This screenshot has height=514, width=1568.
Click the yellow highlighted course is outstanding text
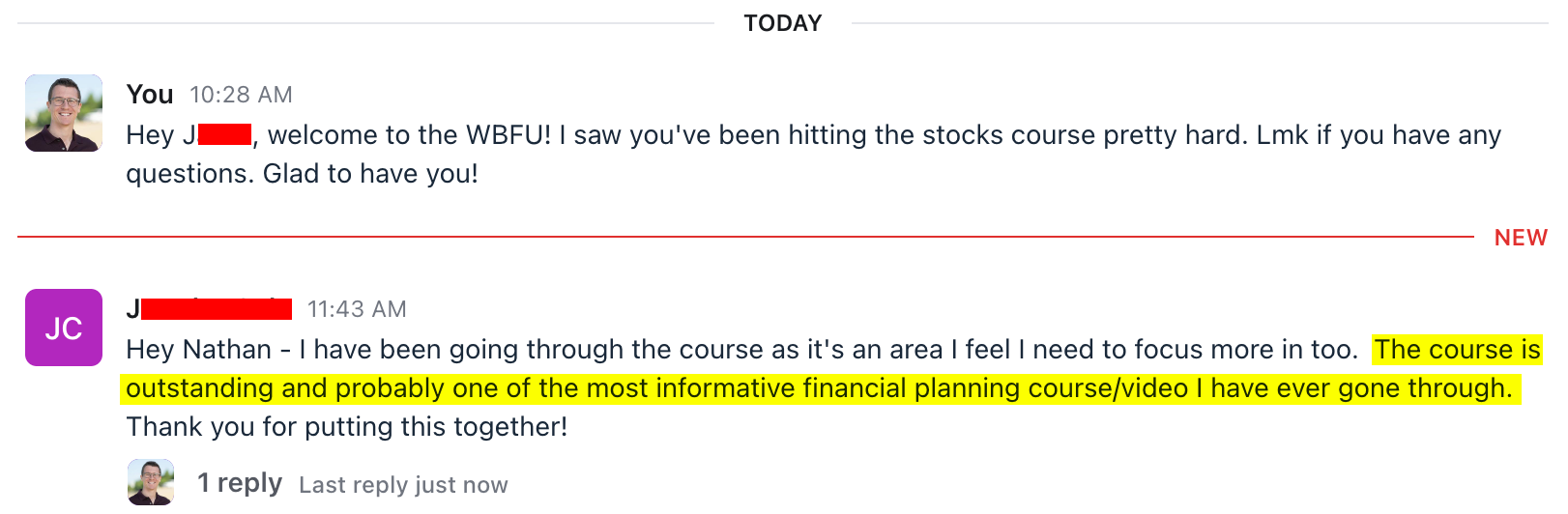pos(817,388)
